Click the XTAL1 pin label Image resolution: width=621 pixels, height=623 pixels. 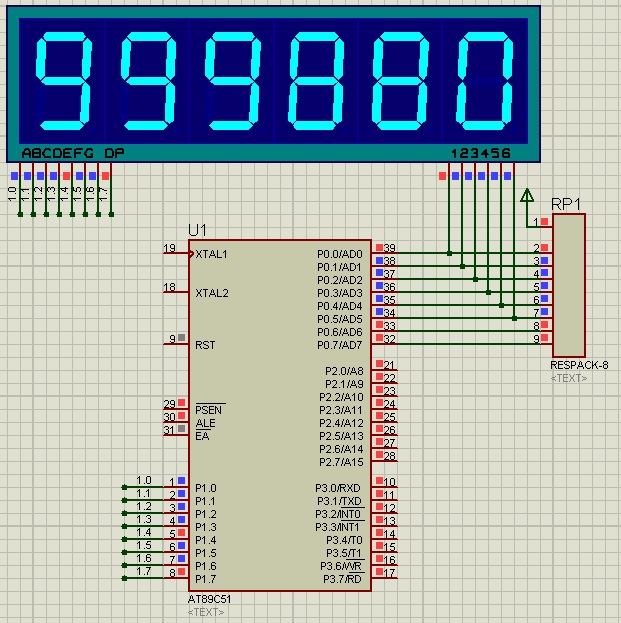(x=211, y=254)
